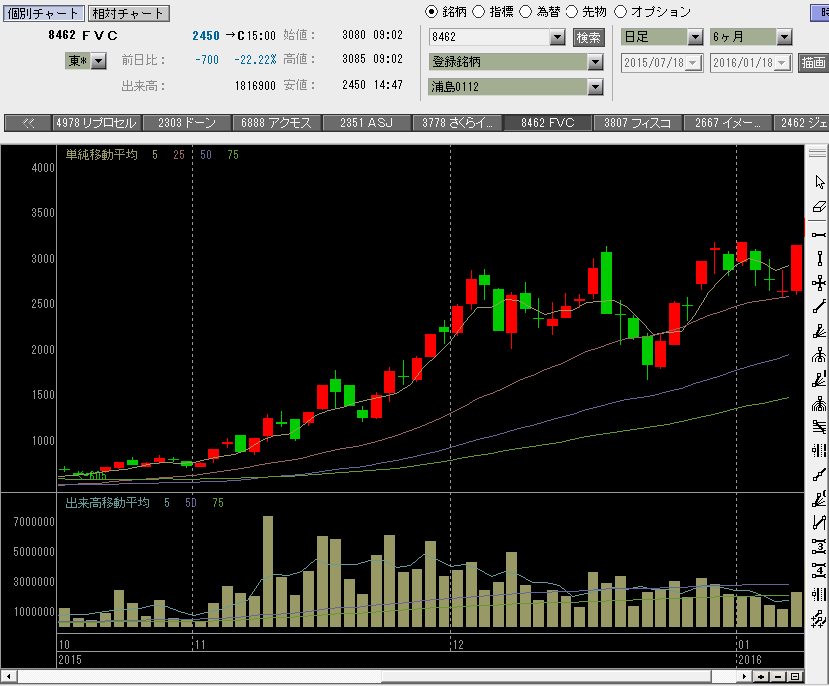Select the N-shaped zigzag measurement tool
The height and width of the screenshot is (686, 829).
coord(819,523)
